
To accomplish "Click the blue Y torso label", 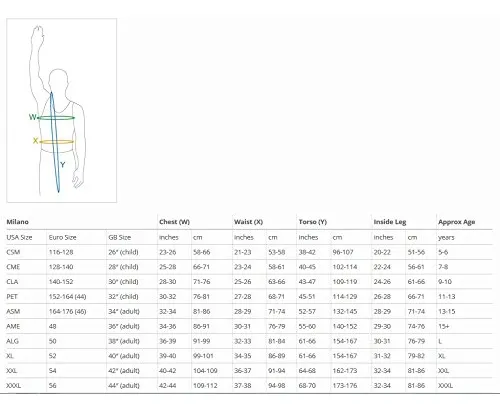I will (x=62, y=165).
